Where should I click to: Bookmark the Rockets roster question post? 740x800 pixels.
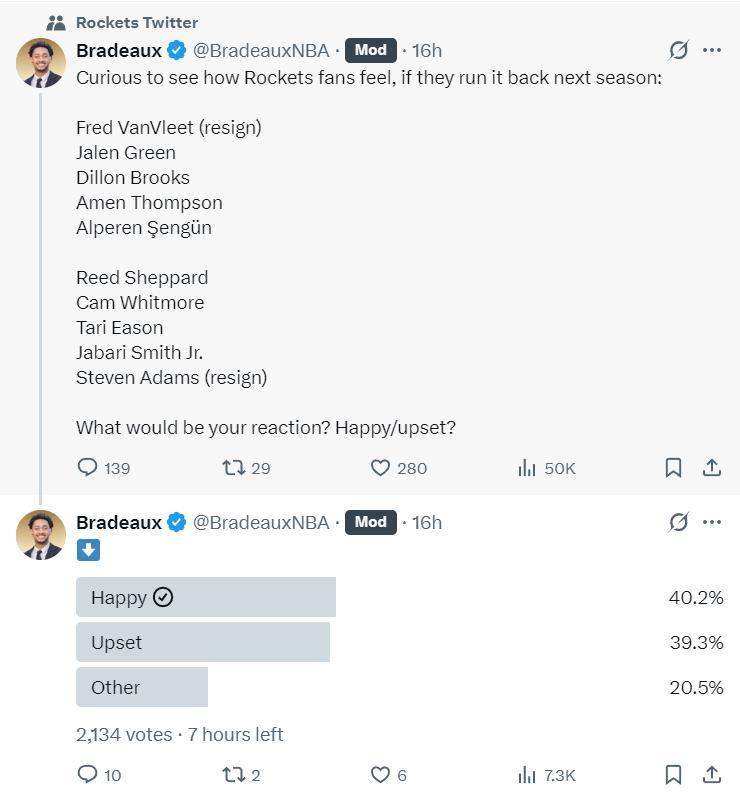click(674, 467)
